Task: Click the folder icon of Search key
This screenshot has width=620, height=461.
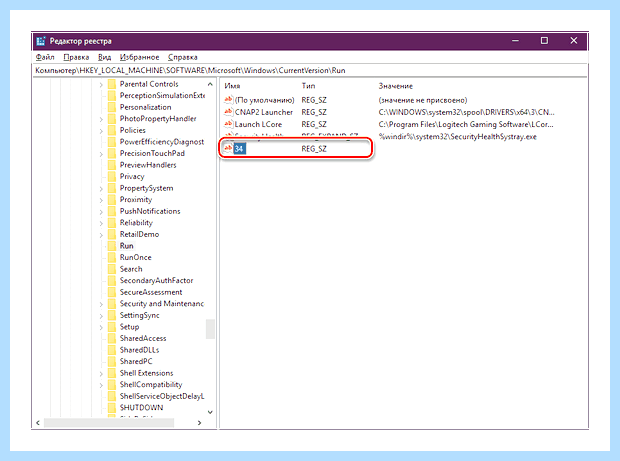Action: pyautogui.click(x=112, y=269)
